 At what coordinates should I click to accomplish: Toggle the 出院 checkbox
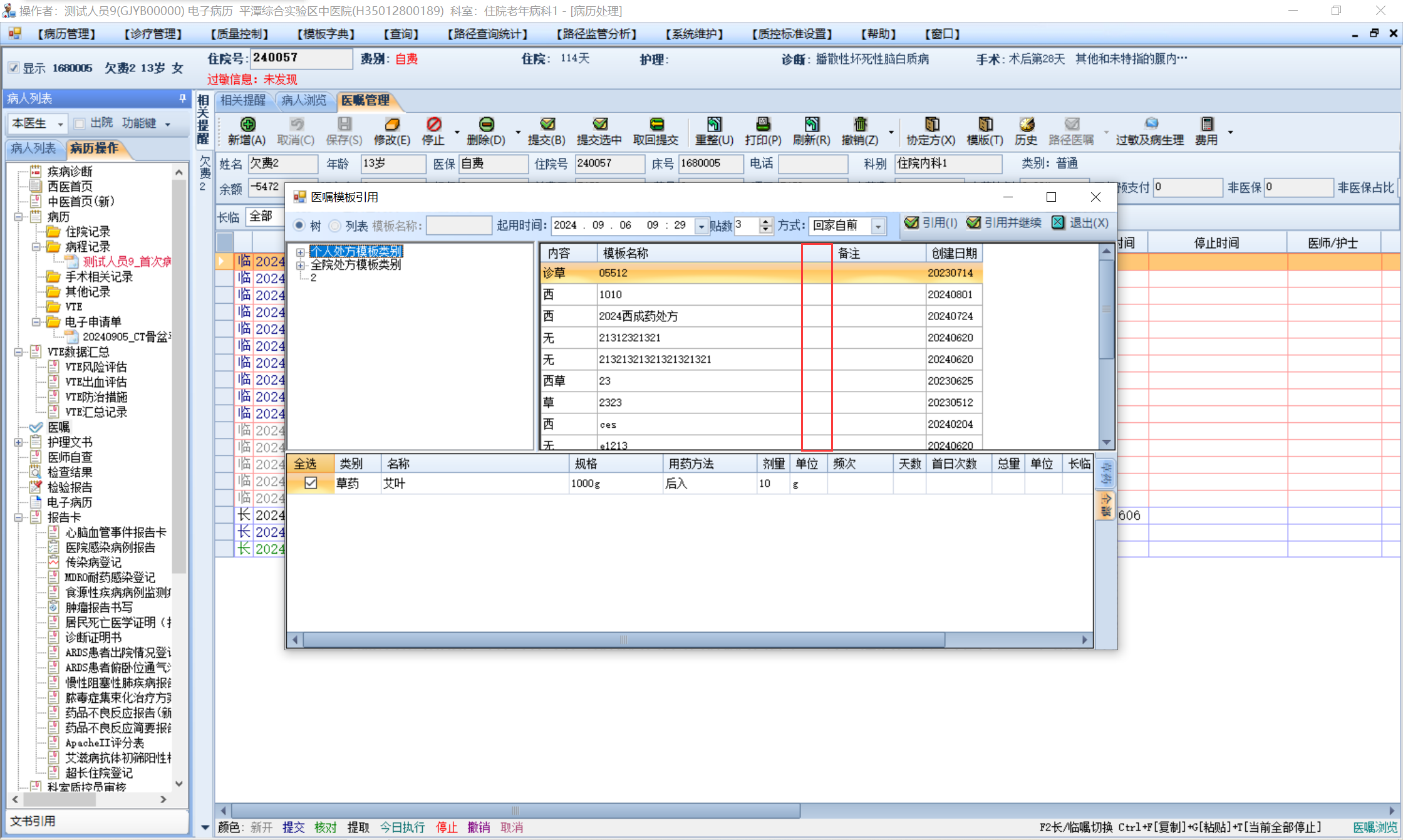(80, 123)
